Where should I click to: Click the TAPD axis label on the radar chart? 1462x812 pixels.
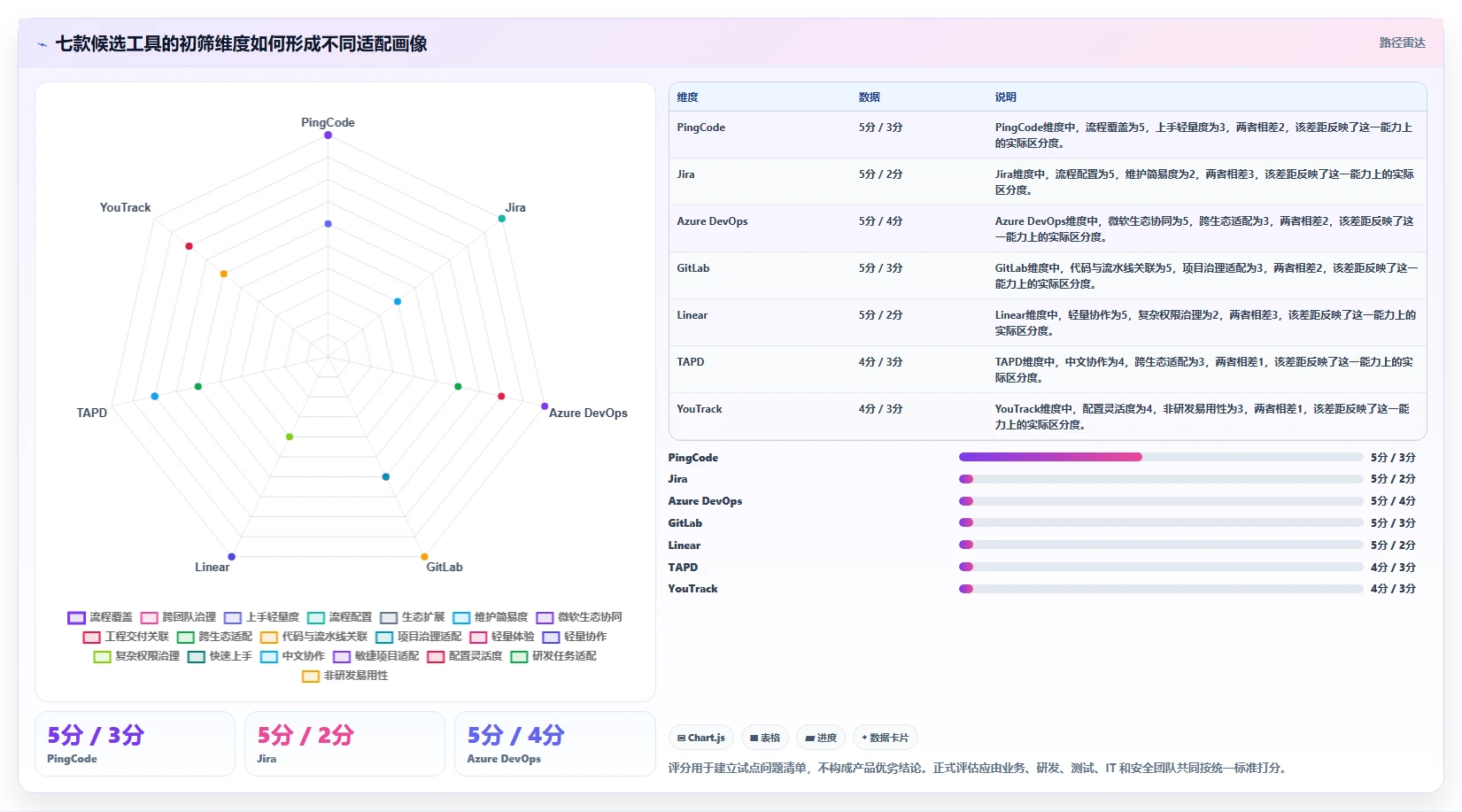[91, 413]
